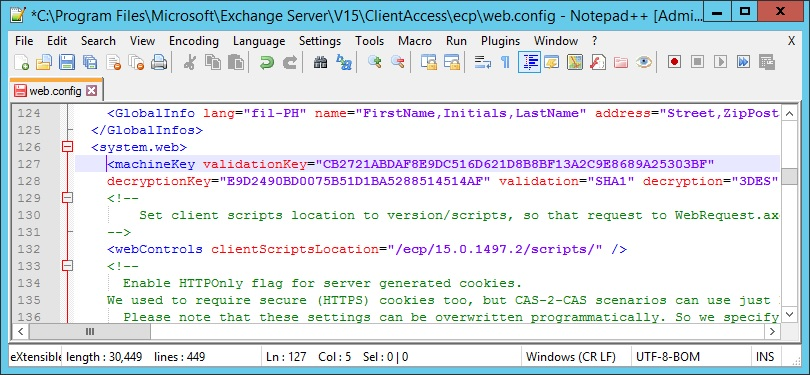The width and height of the screenshot is (810, 375).
Task: Click INS mode indicator in status bar
Action: point(765,357)
